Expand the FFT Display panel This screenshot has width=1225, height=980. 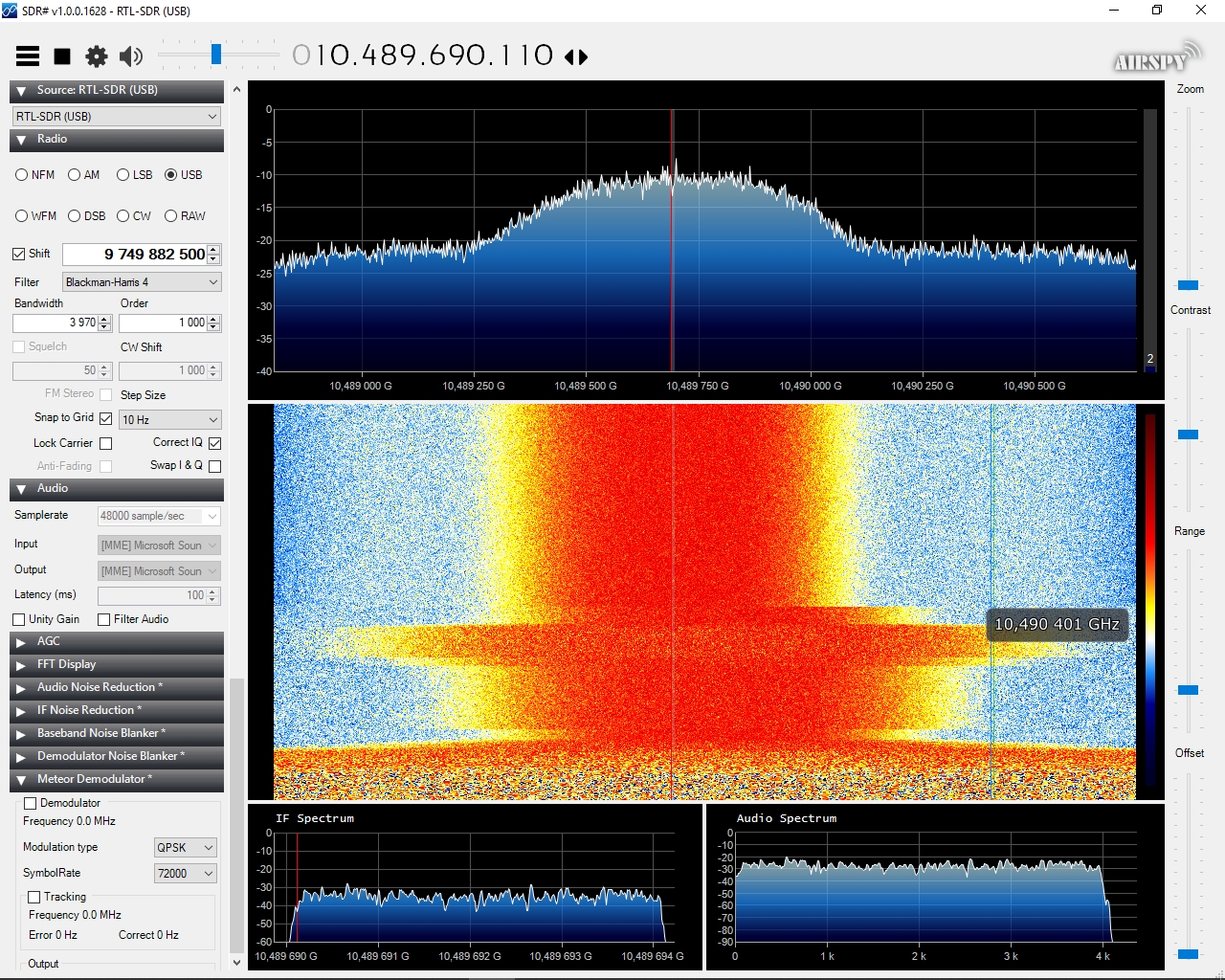click(117, 665)
